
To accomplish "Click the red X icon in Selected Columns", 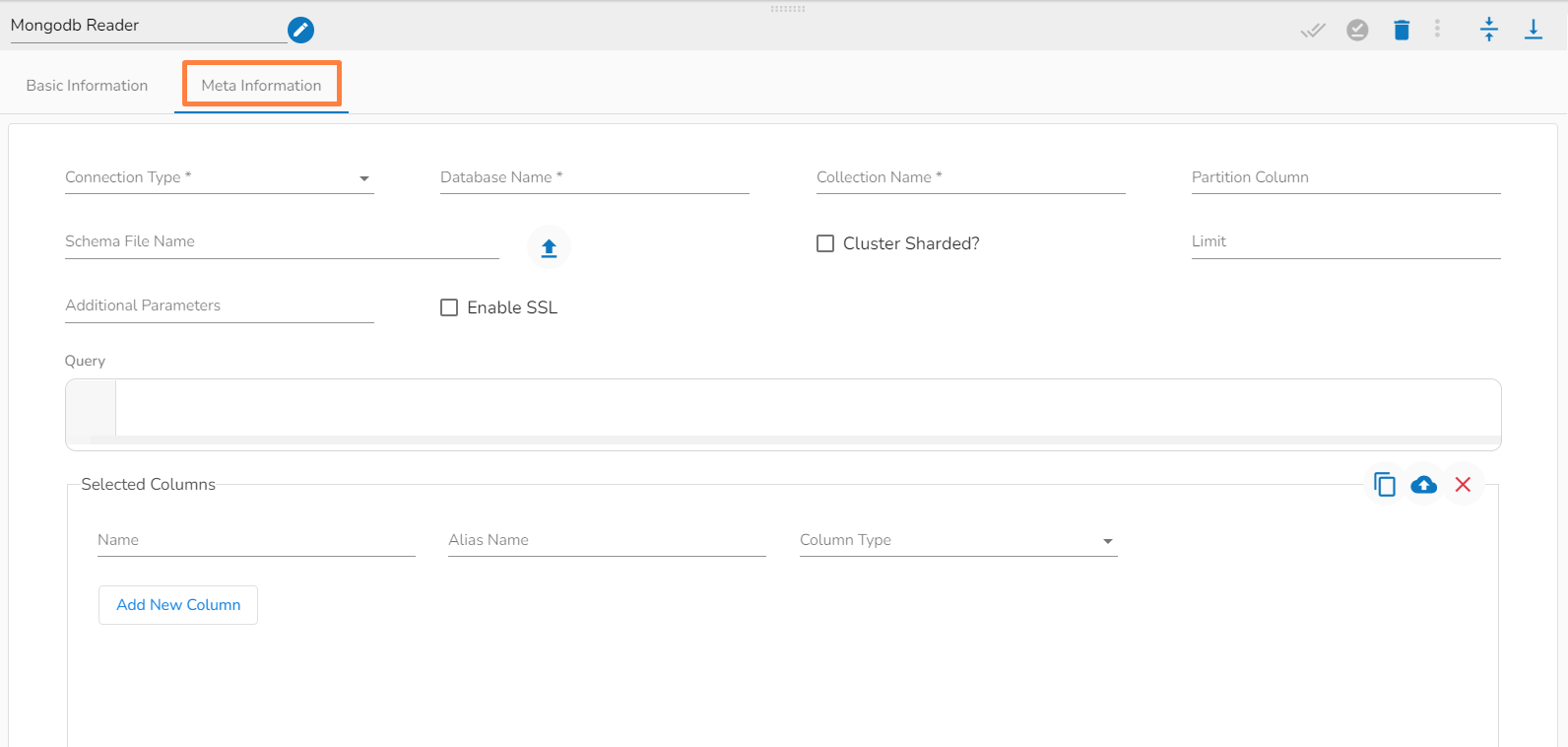I will pos(1463,484).
